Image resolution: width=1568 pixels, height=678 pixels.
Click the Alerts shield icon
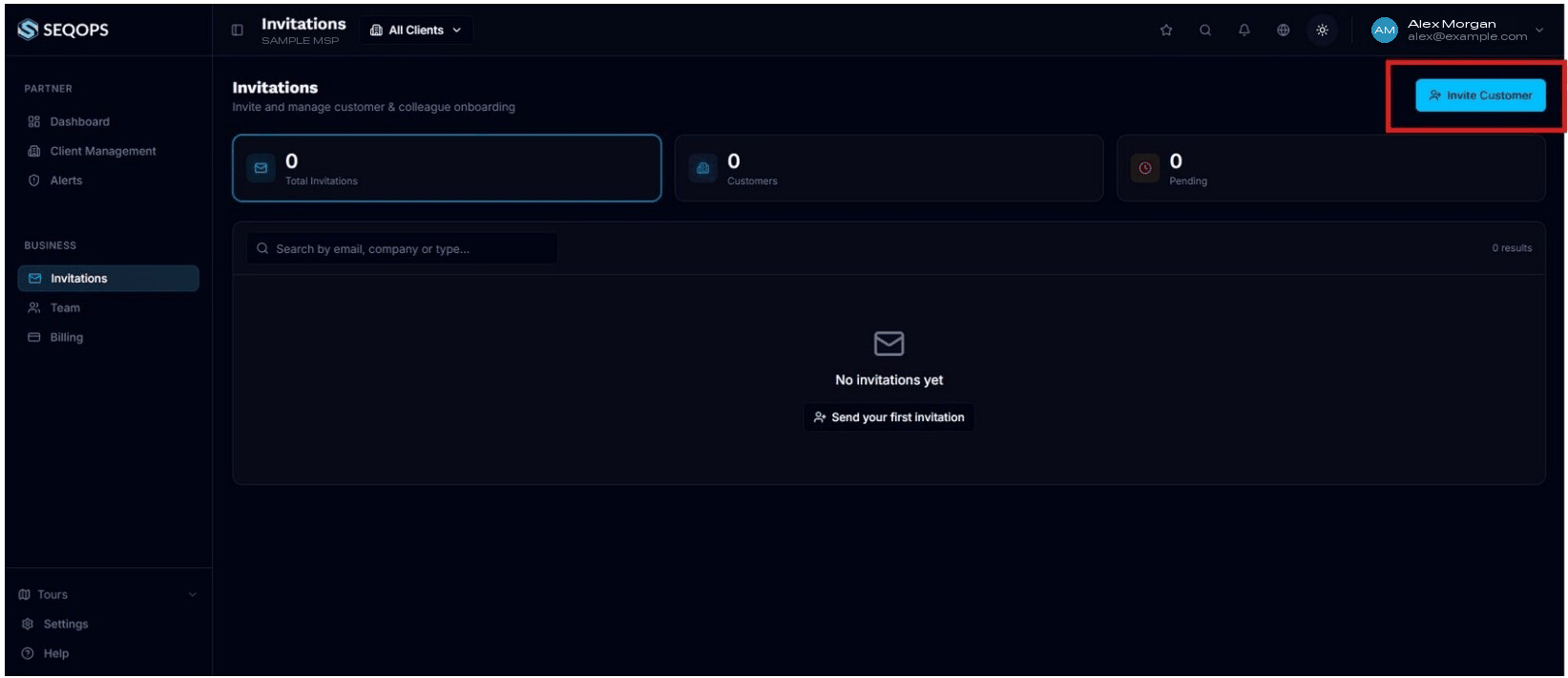34,180
